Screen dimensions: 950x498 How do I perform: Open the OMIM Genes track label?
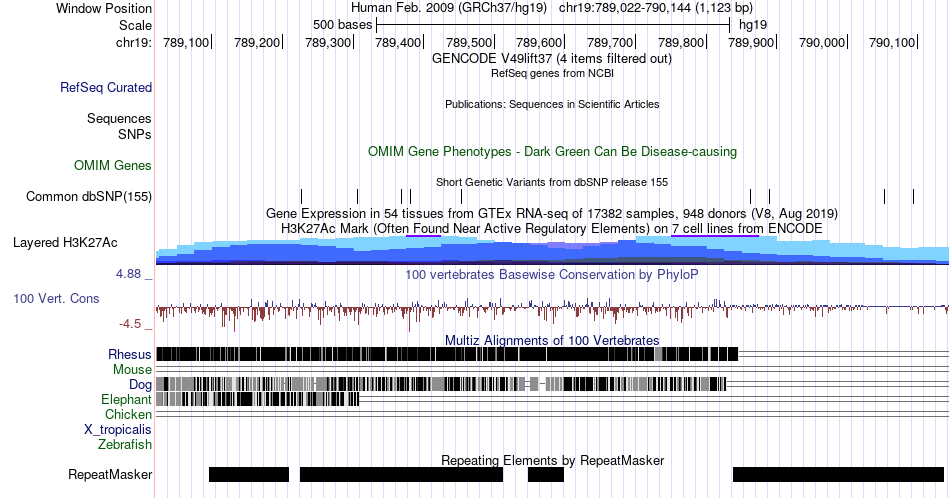click(x=113, y=165)
